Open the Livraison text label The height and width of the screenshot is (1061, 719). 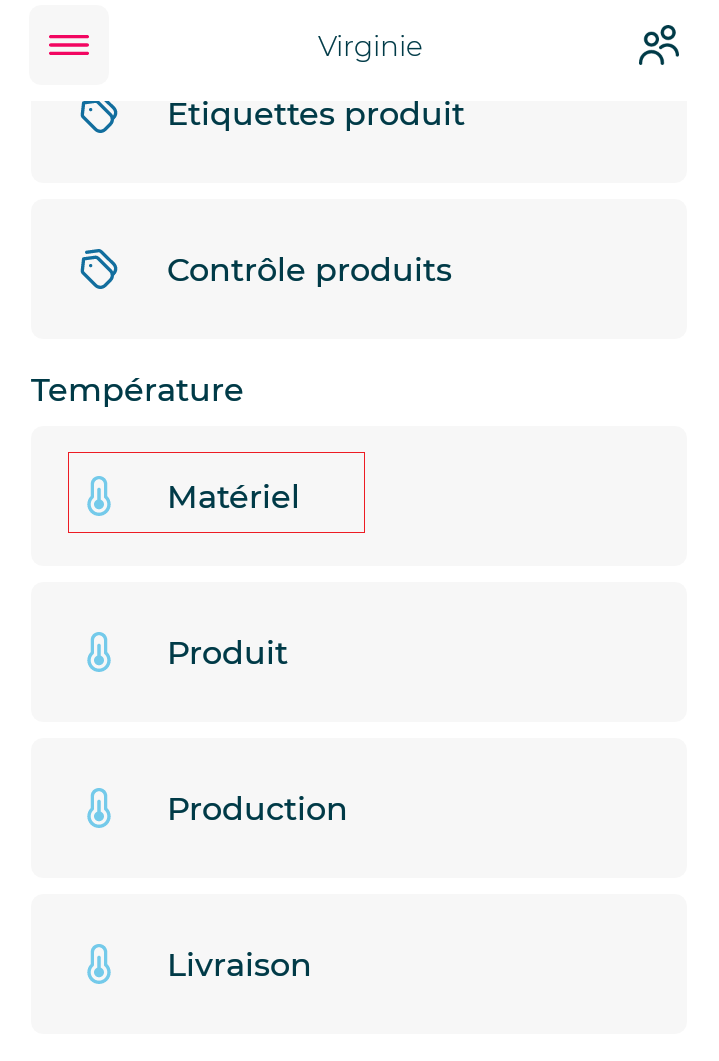(239, 965)
